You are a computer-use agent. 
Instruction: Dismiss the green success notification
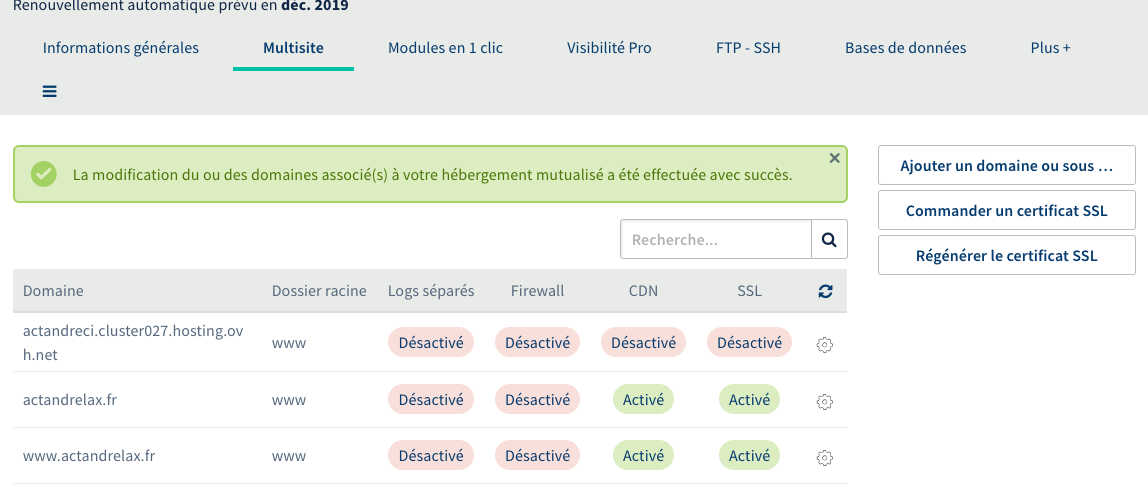point(835,158)
